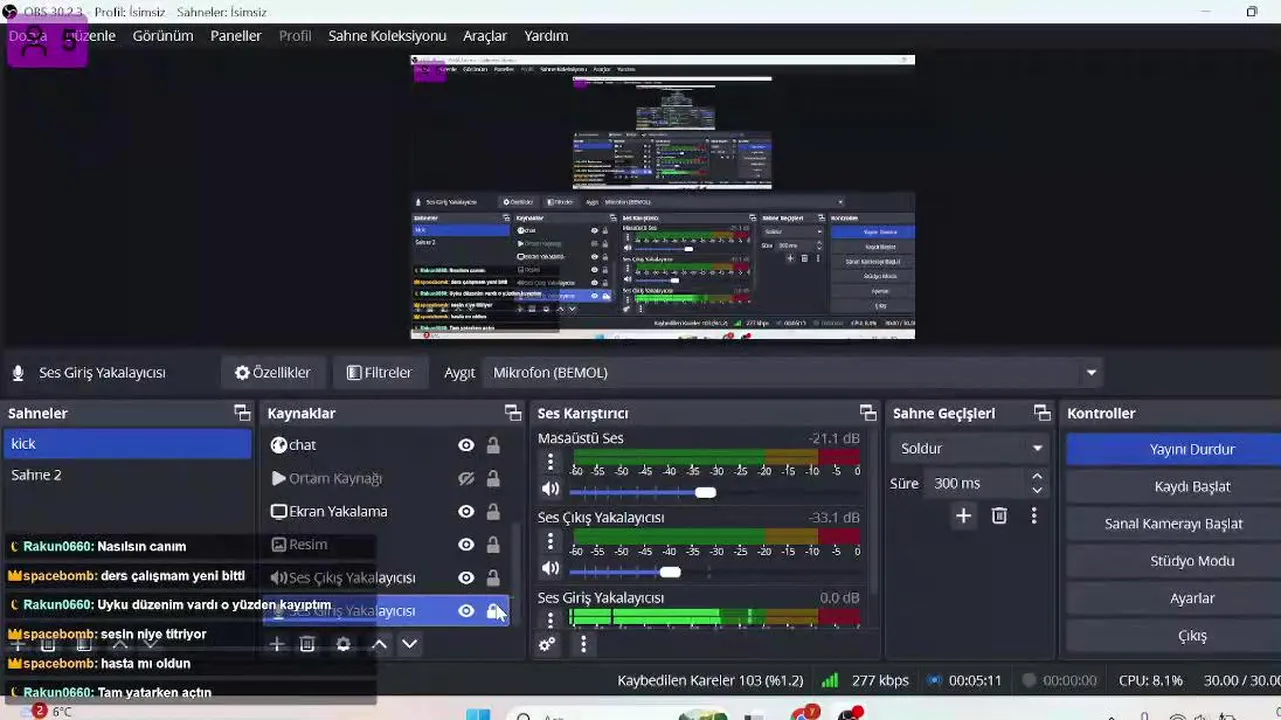Unlock the Ses Giriş Yakalayıcısı source

(x=493, y=611)
